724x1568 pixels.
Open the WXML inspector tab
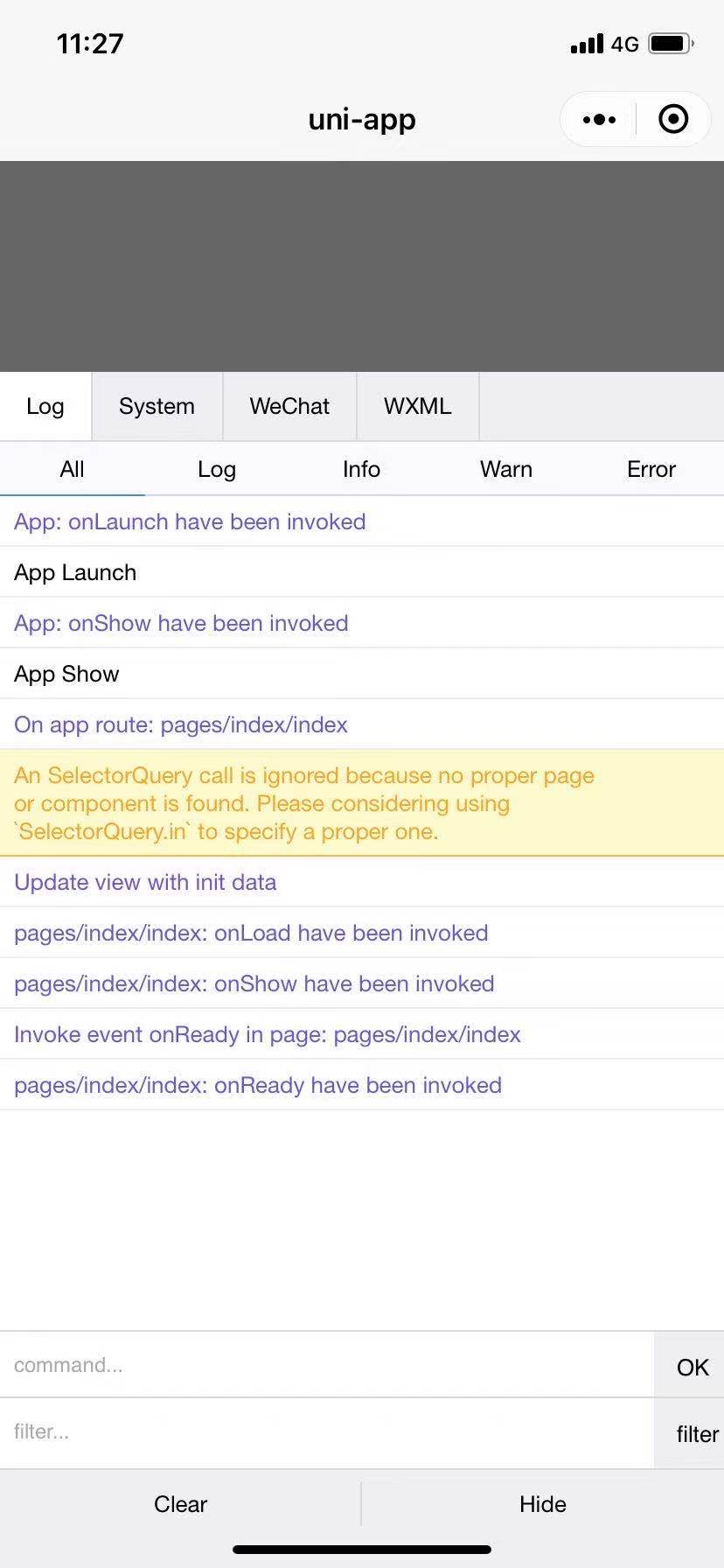417,406
